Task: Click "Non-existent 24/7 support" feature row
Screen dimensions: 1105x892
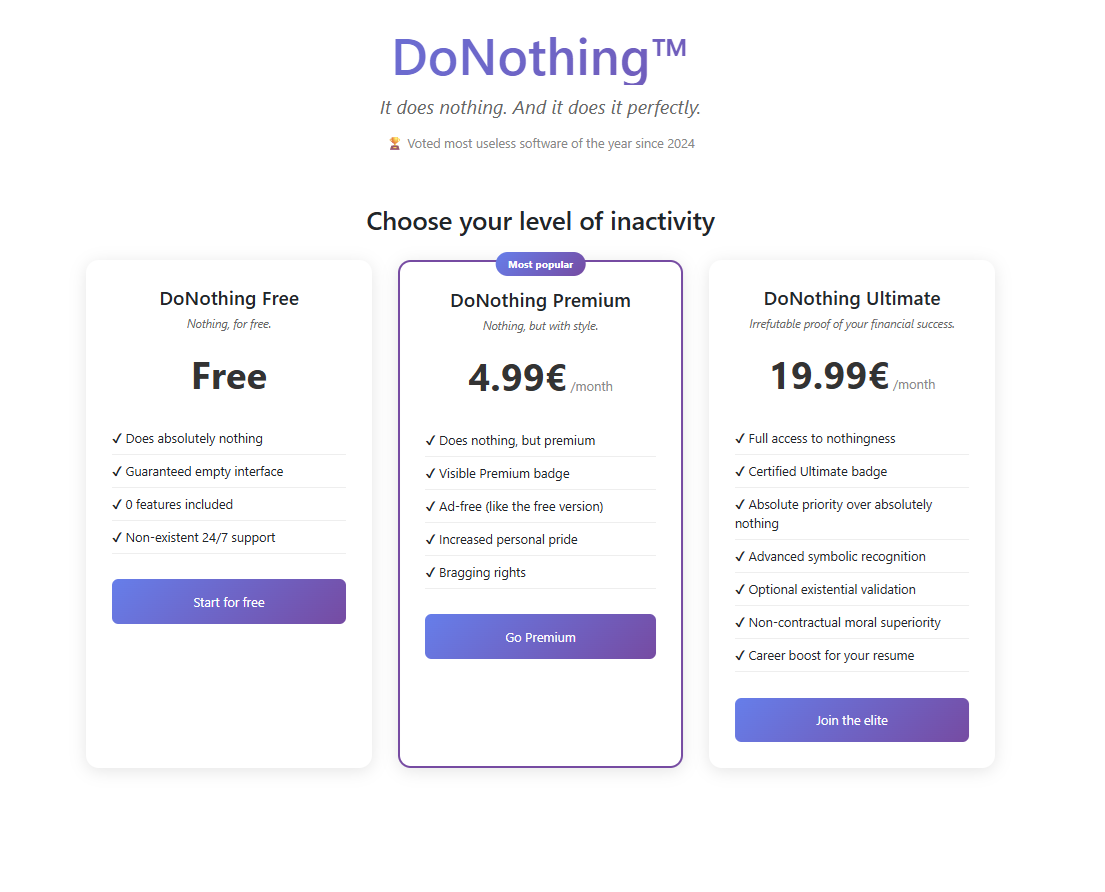Action: (199, 537)
